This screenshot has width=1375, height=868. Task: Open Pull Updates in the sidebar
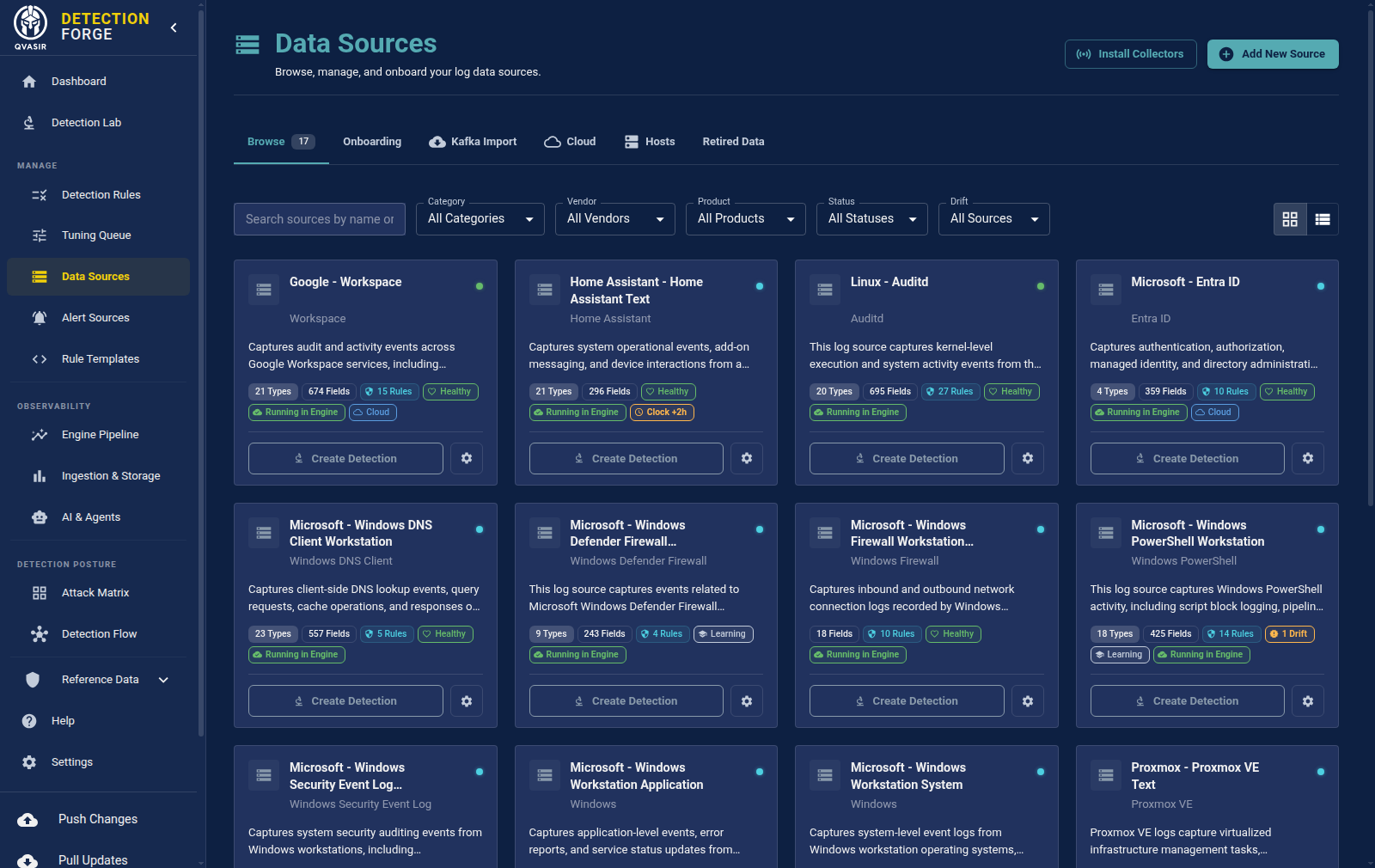(93, 860)
